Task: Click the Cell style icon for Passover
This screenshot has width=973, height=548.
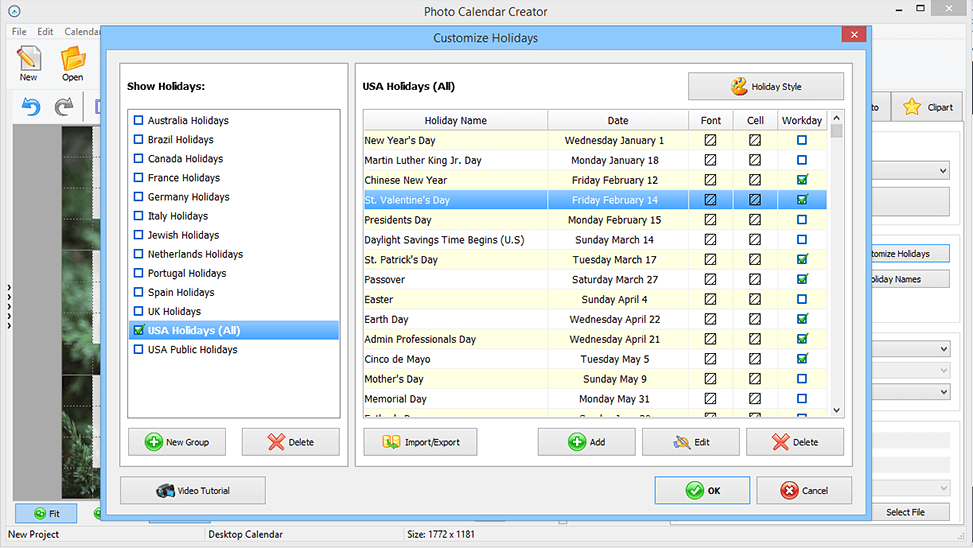Action: pyautogui.click(x=754, y=279)
